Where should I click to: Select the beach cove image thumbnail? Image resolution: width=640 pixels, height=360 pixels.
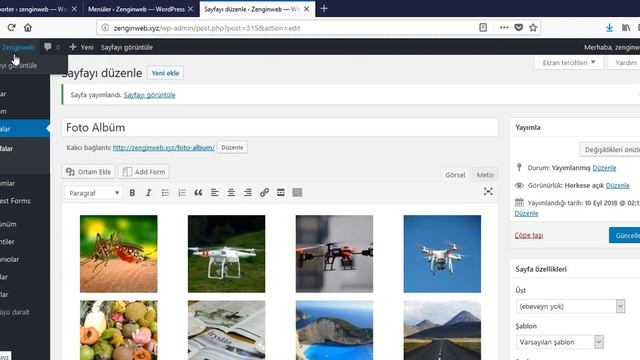(334, 330)
